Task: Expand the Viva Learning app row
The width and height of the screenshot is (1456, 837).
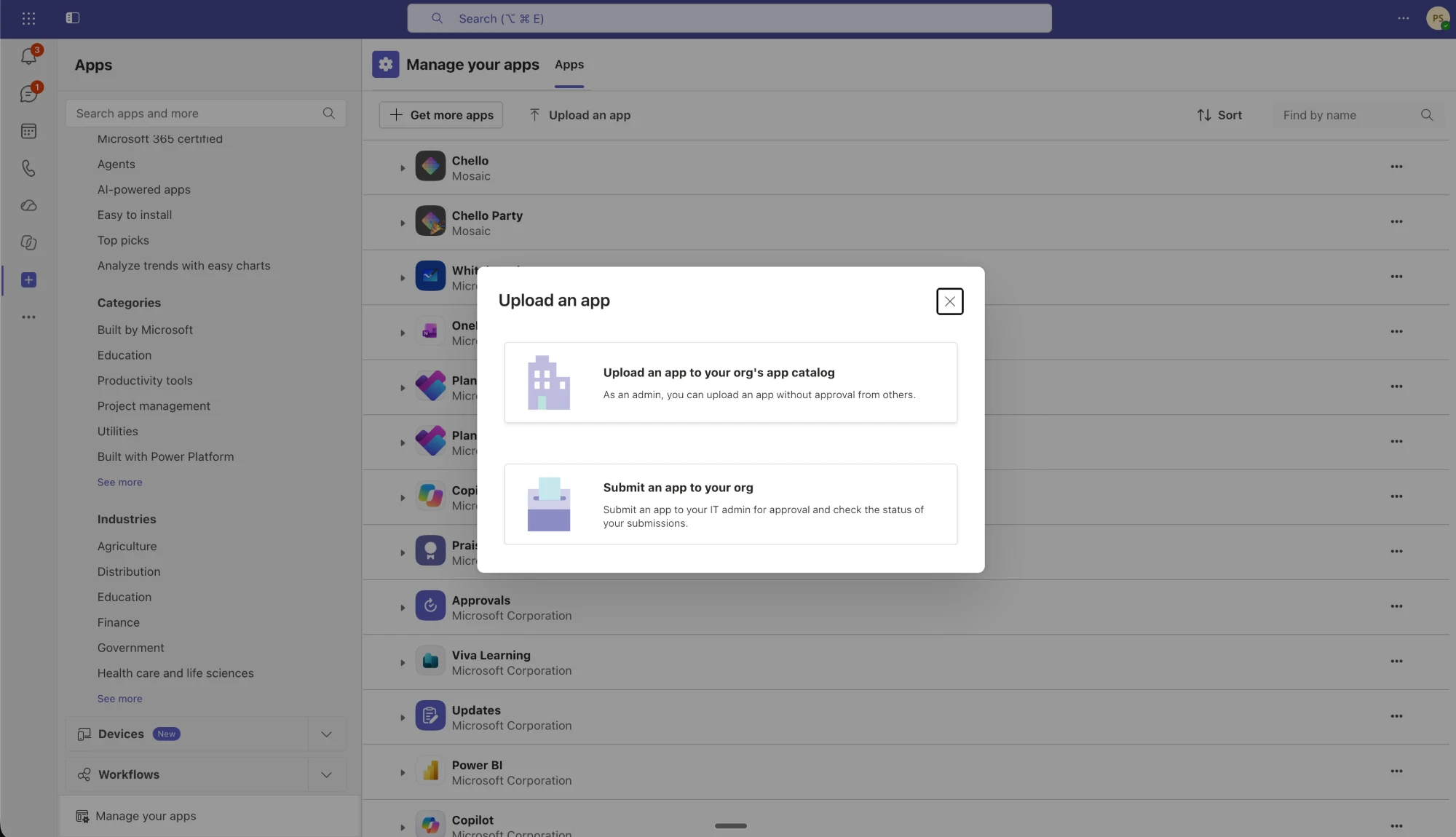Action: coord(403,663)
